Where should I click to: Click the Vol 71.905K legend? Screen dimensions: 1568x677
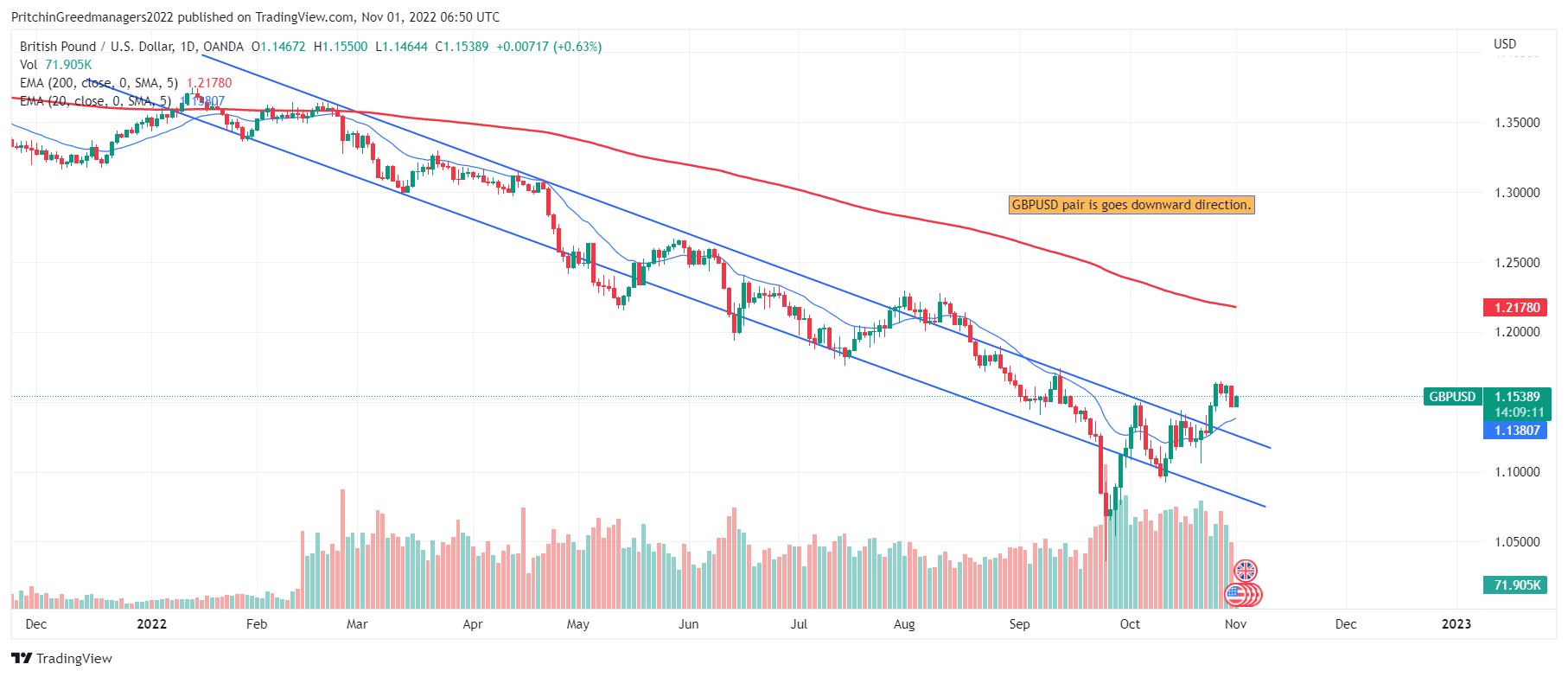(x=55, y=65)
